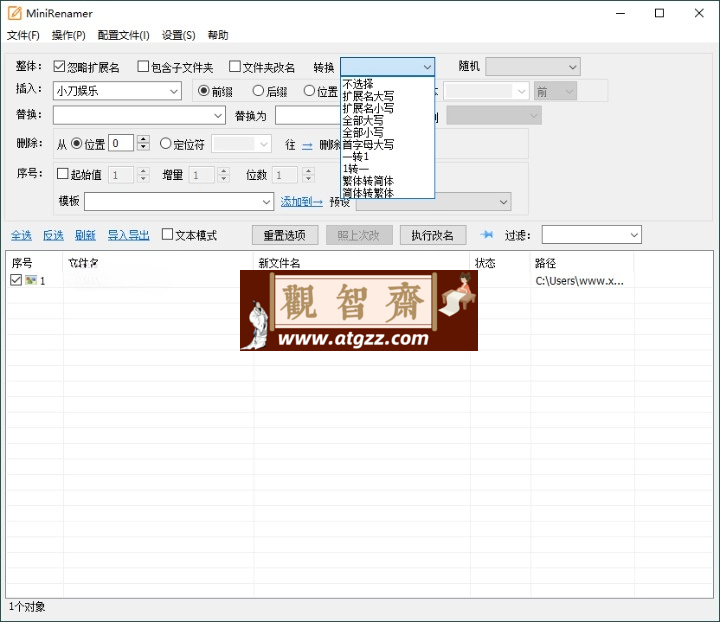
Task: Click the 刷新 link
Action: [85, 235]
